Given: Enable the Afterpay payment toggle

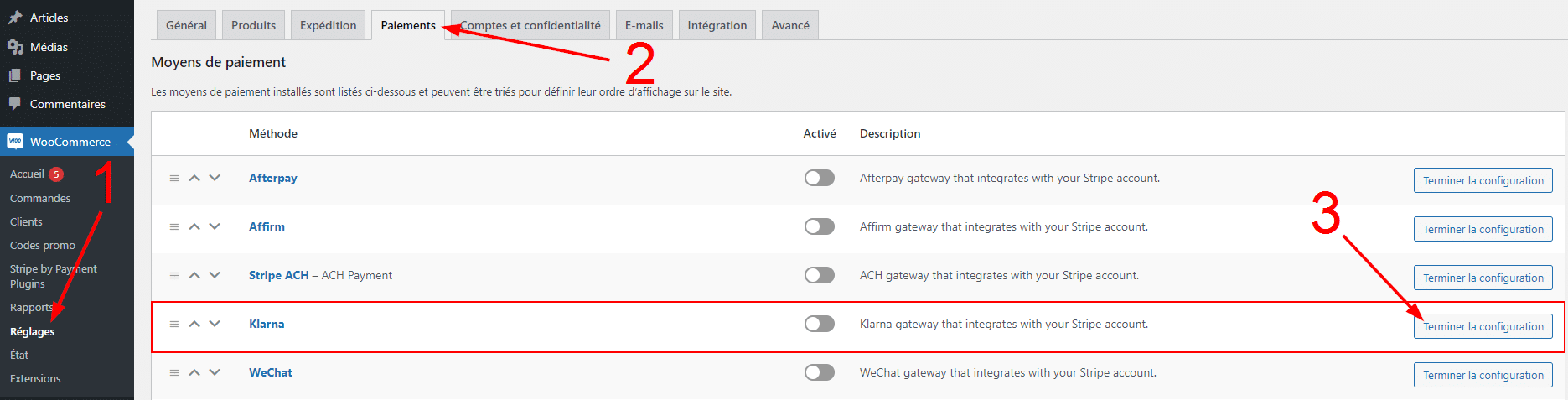Looking at the screenshot, I should [x=819, y=178].
